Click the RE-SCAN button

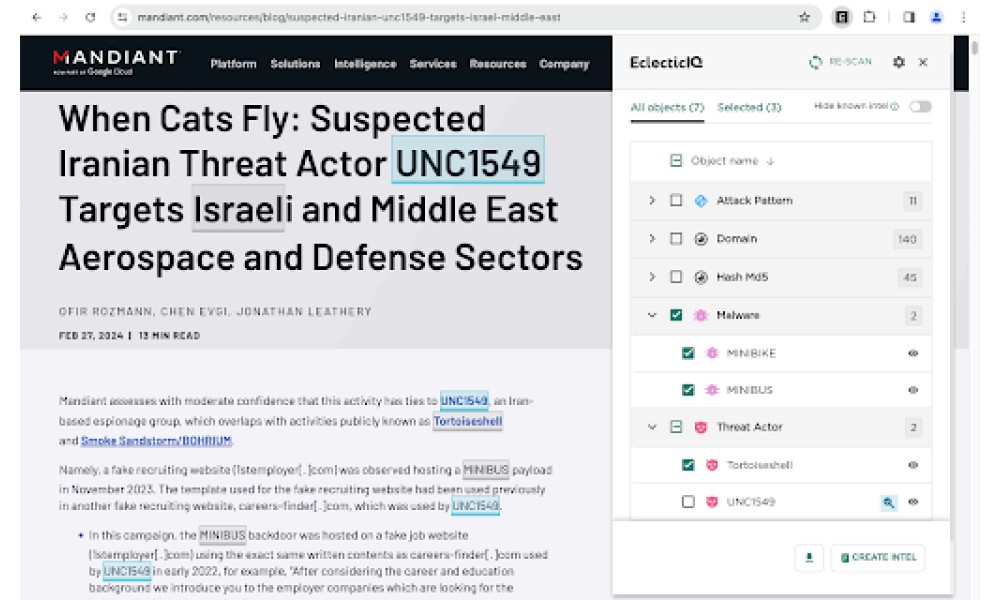(x=839, y=62)
